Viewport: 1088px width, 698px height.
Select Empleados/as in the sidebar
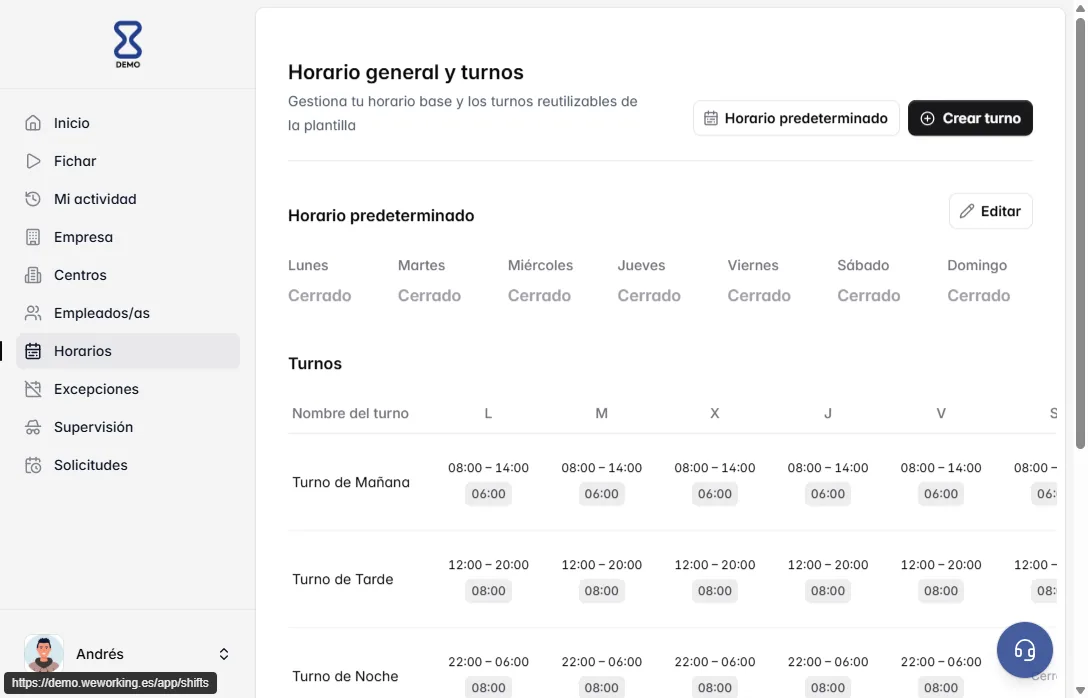(x=128, y=313)
